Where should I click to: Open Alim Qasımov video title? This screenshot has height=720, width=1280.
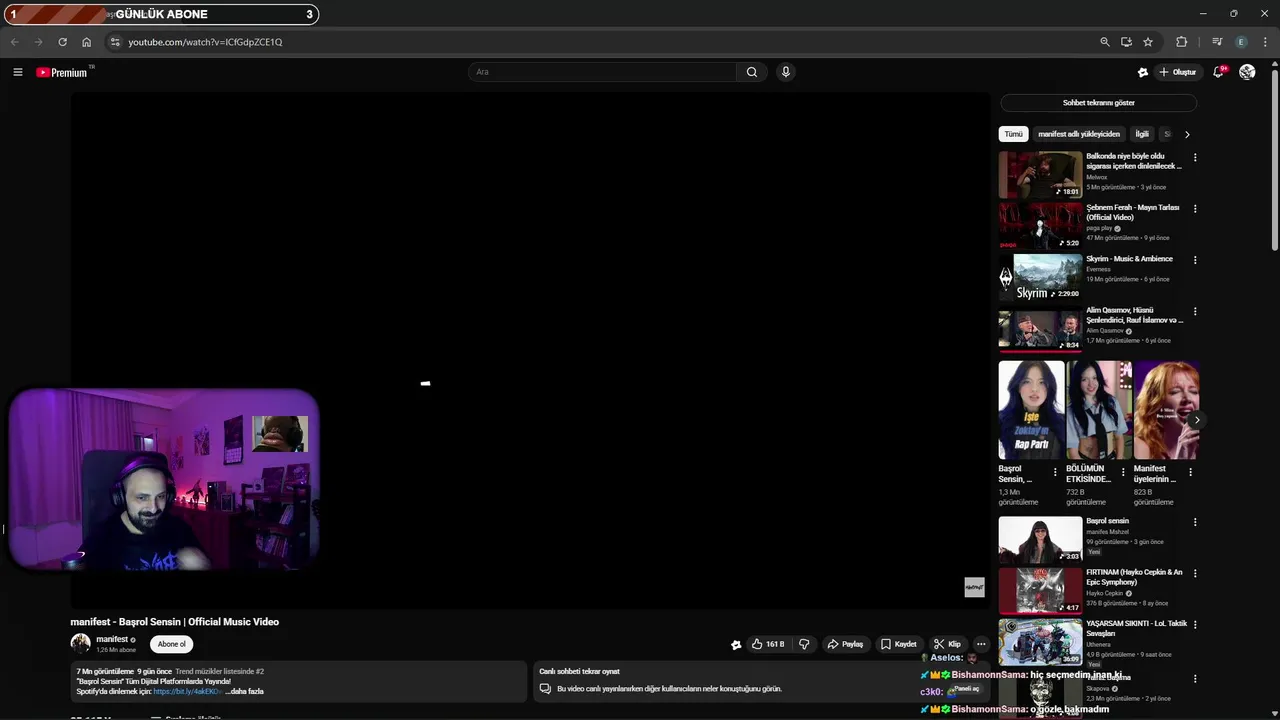click(1134, 315)
